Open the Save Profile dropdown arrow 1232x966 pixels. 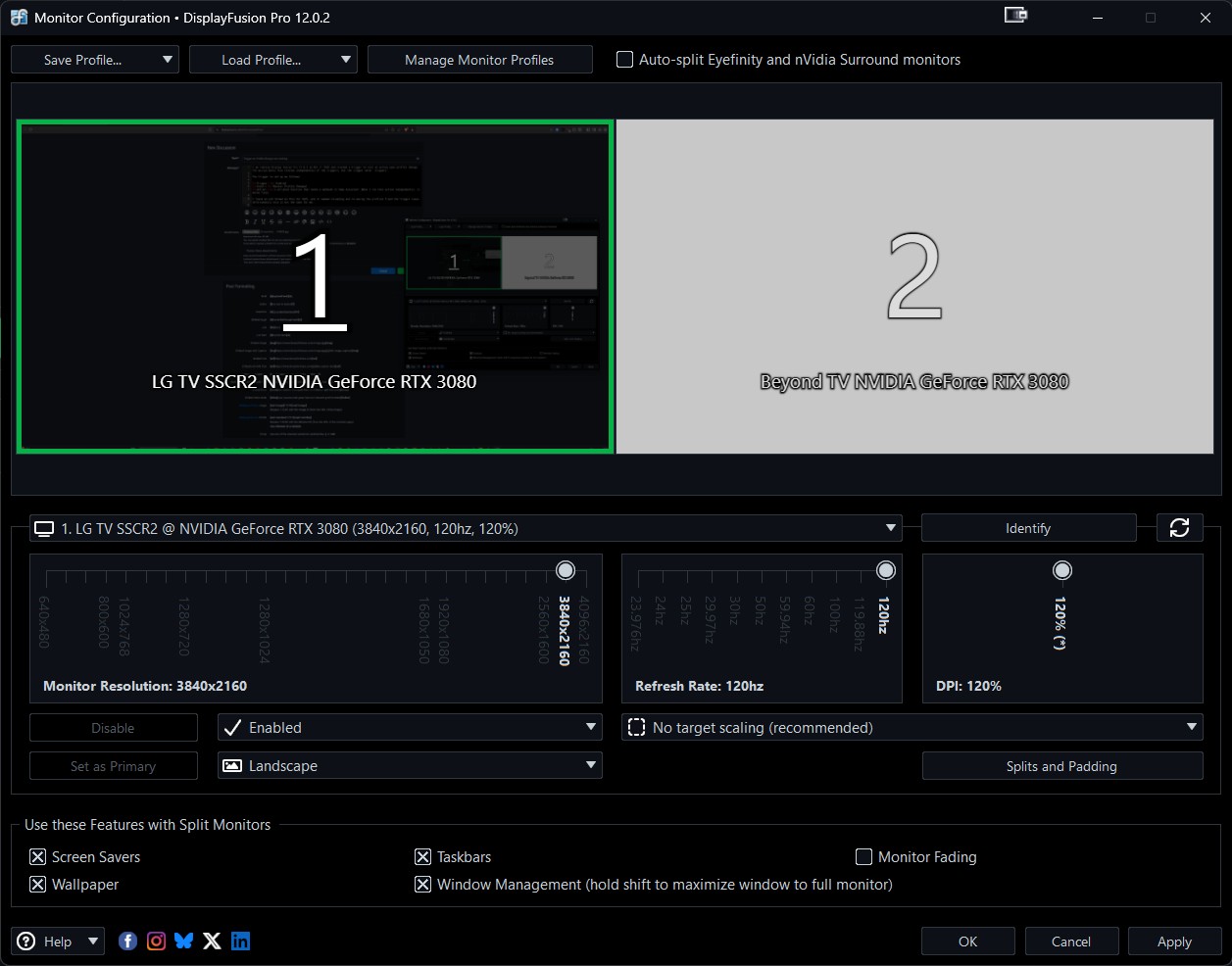click(x=168, y=60)
